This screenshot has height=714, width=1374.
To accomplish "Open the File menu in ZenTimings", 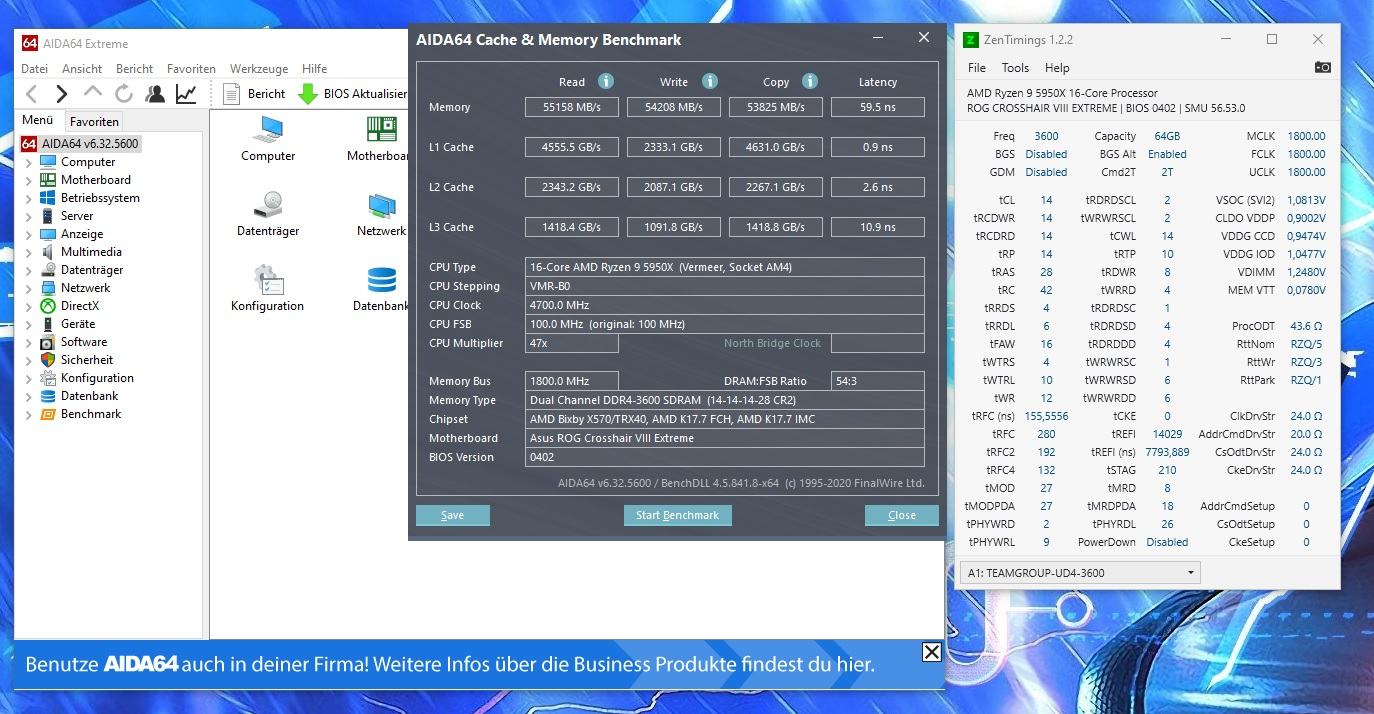I will coord(977,68).
